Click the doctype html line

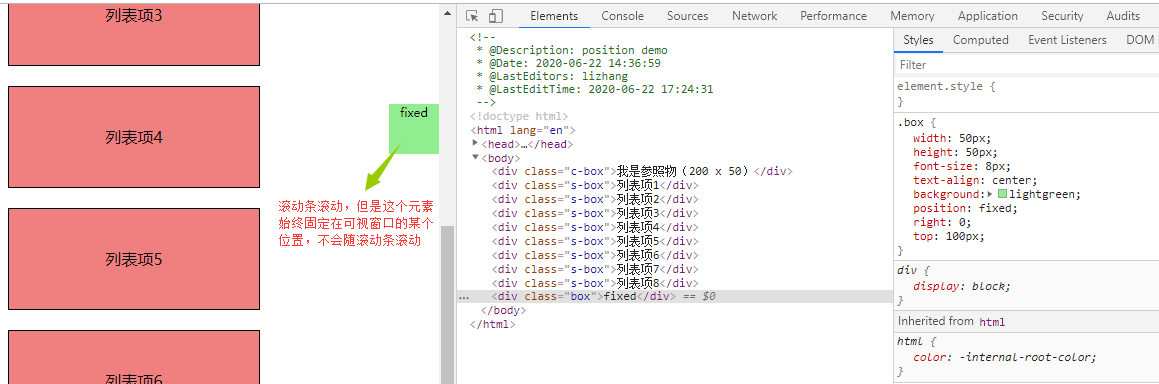pos(518,116)
